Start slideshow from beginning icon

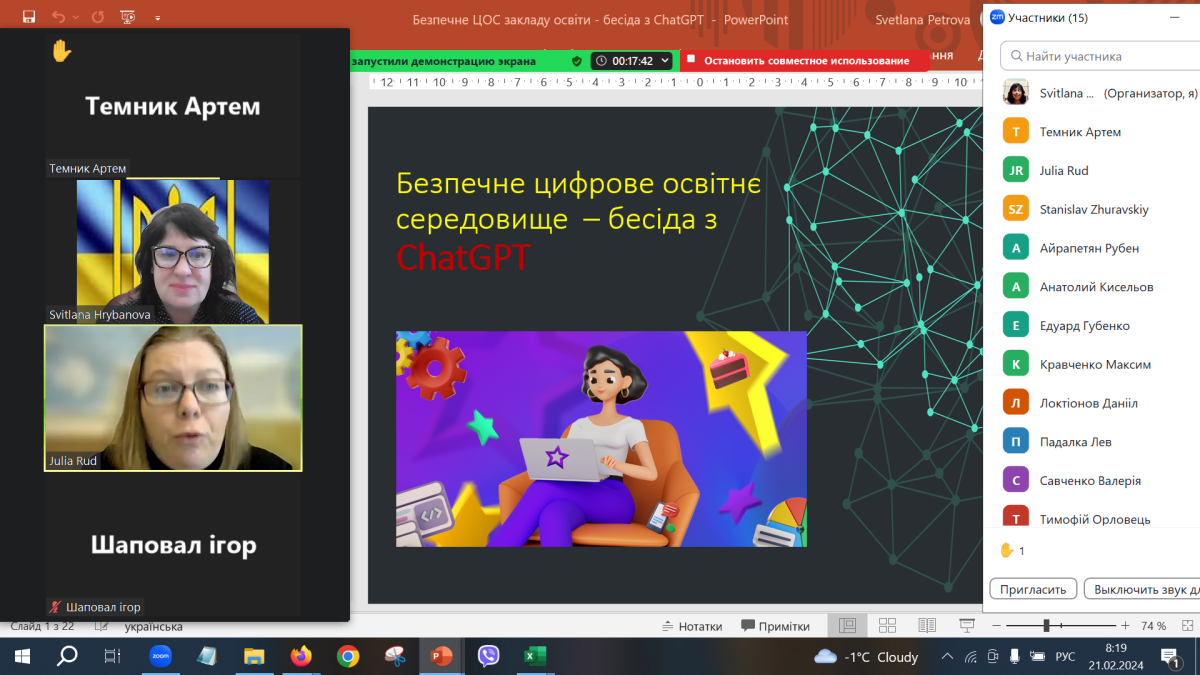coord(128,17)
